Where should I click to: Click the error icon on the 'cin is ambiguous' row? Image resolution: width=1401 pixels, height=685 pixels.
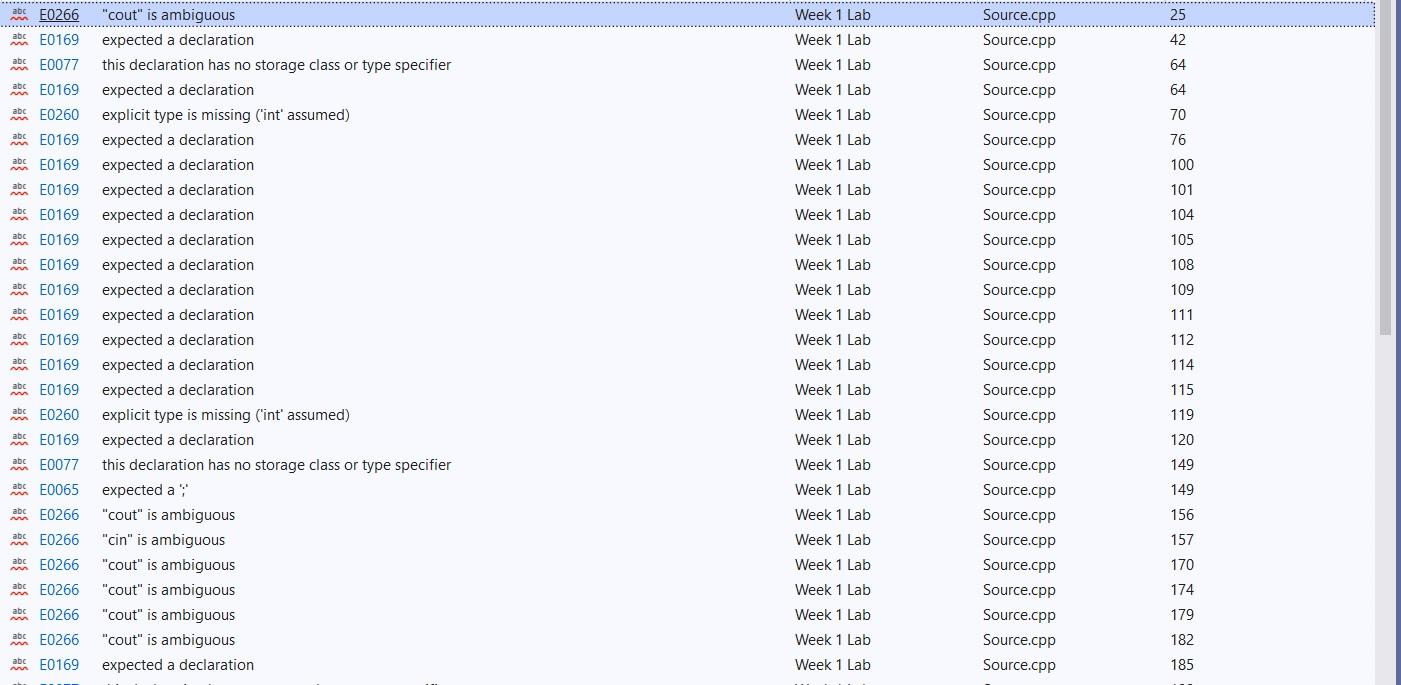point(18,539)
